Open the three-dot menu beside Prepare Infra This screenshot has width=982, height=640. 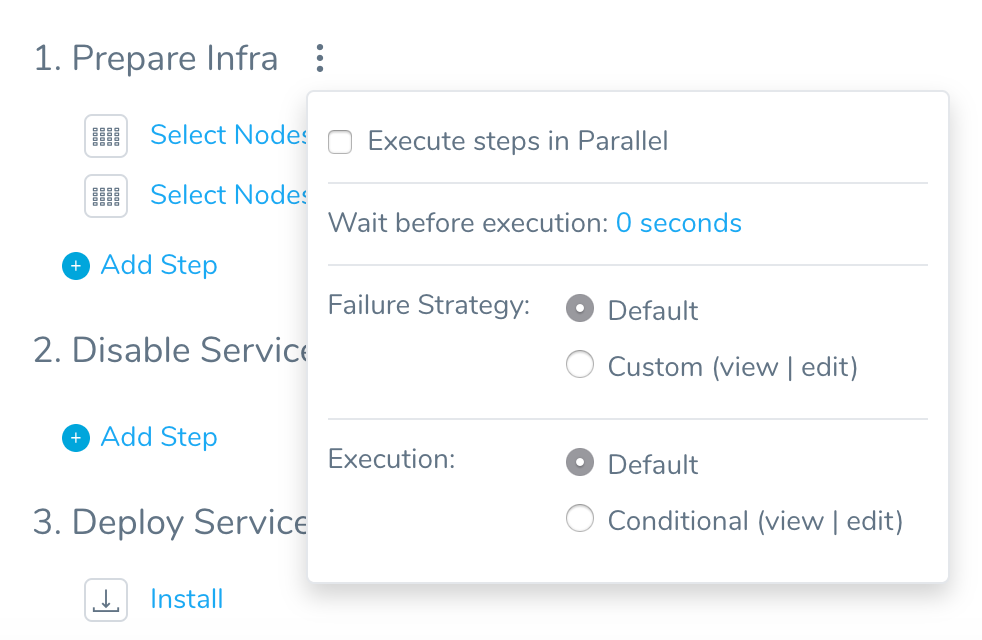pos(320,58)
